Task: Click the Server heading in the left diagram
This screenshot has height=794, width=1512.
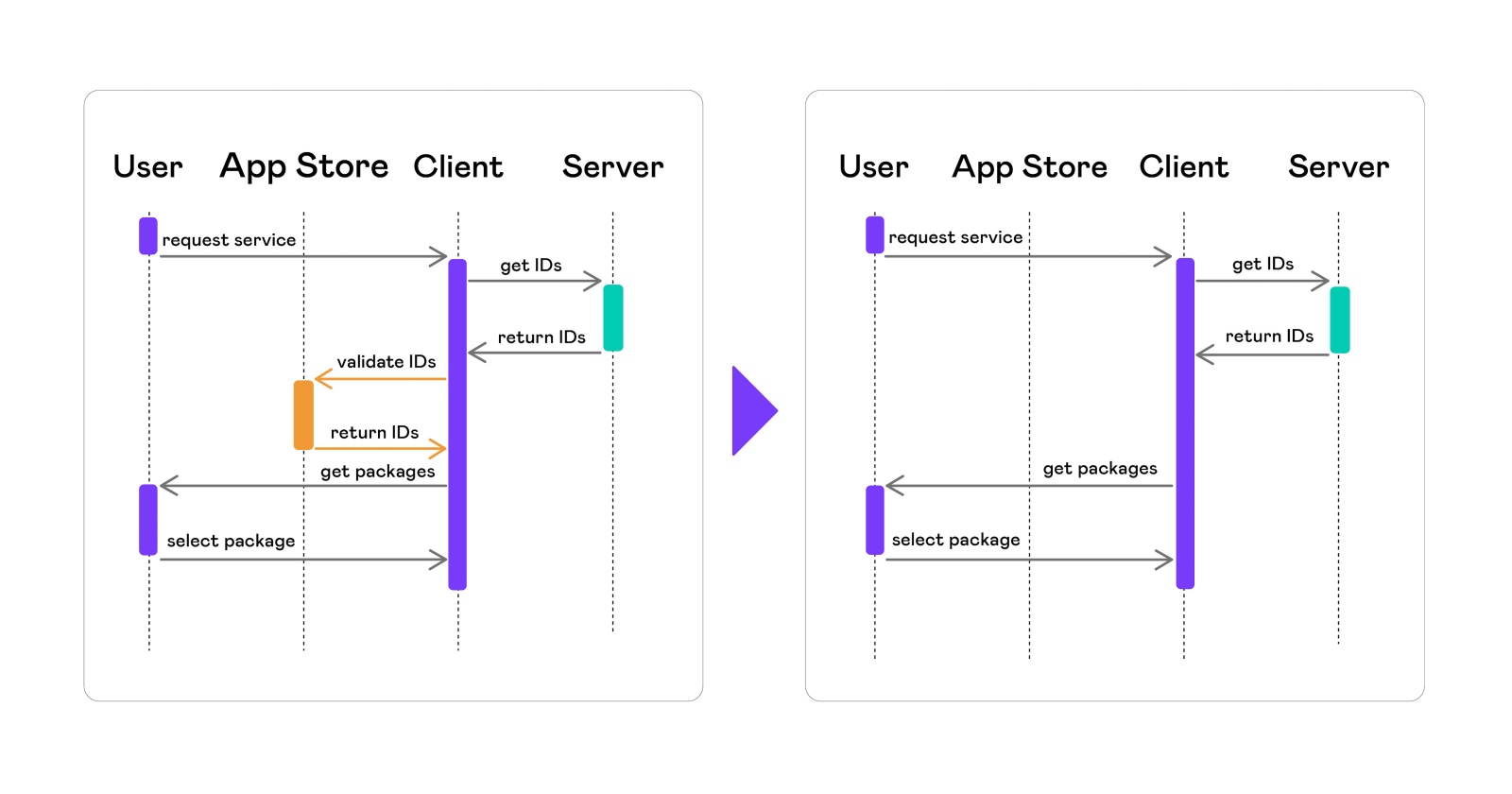Action: pos(612,167)
